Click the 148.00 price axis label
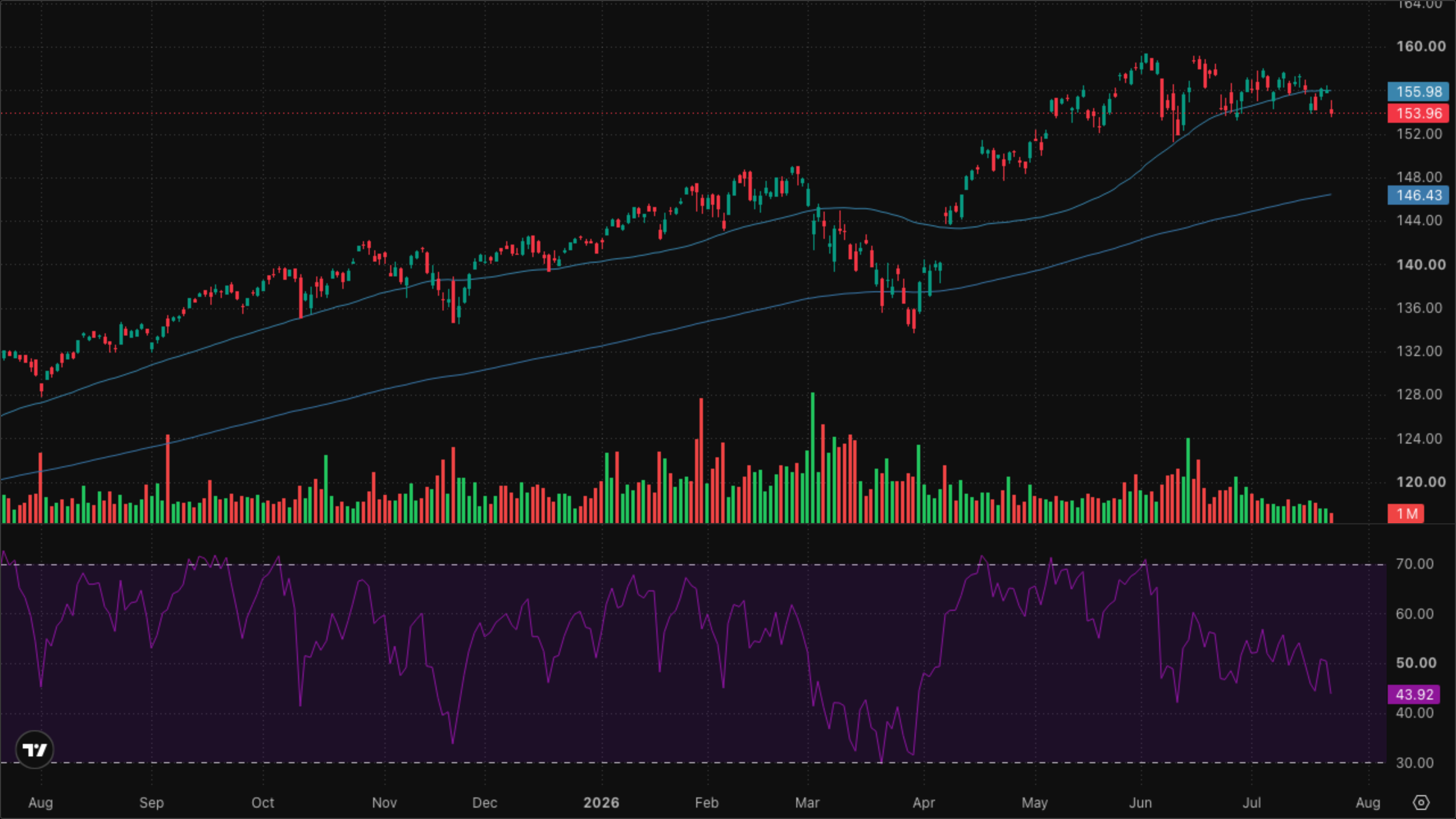Screen dimensions: 1456x819 pos(1420,177)
